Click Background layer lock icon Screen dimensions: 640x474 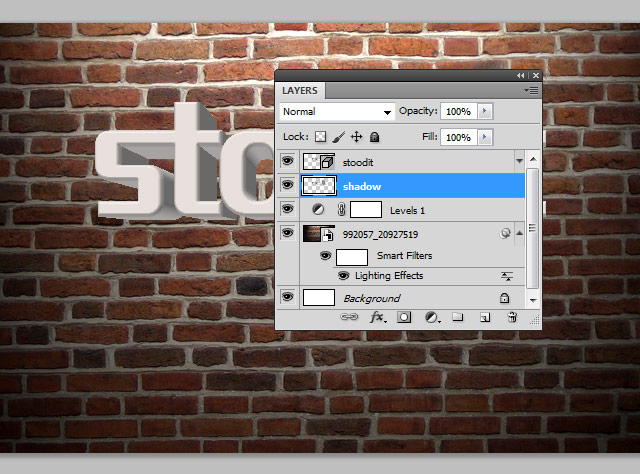point(504,298)
